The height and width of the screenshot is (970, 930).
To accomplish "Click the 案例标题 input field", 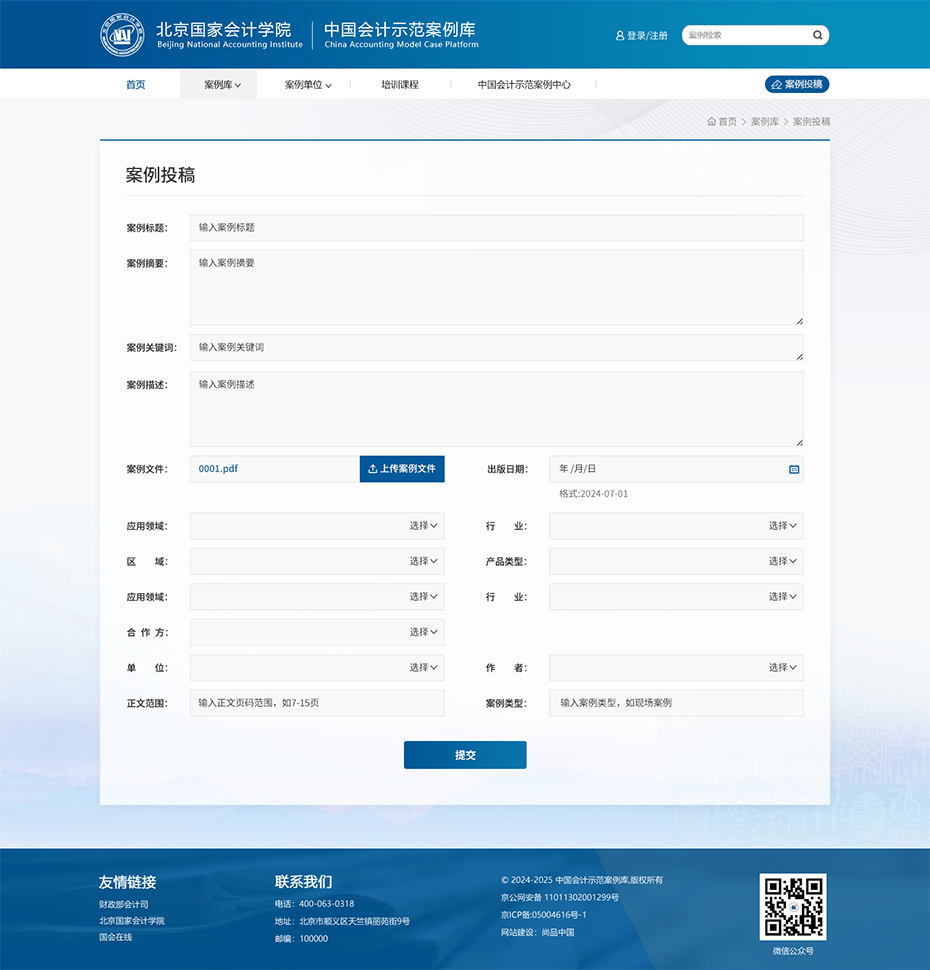I will pyautogui.click(x=497, y=228).
